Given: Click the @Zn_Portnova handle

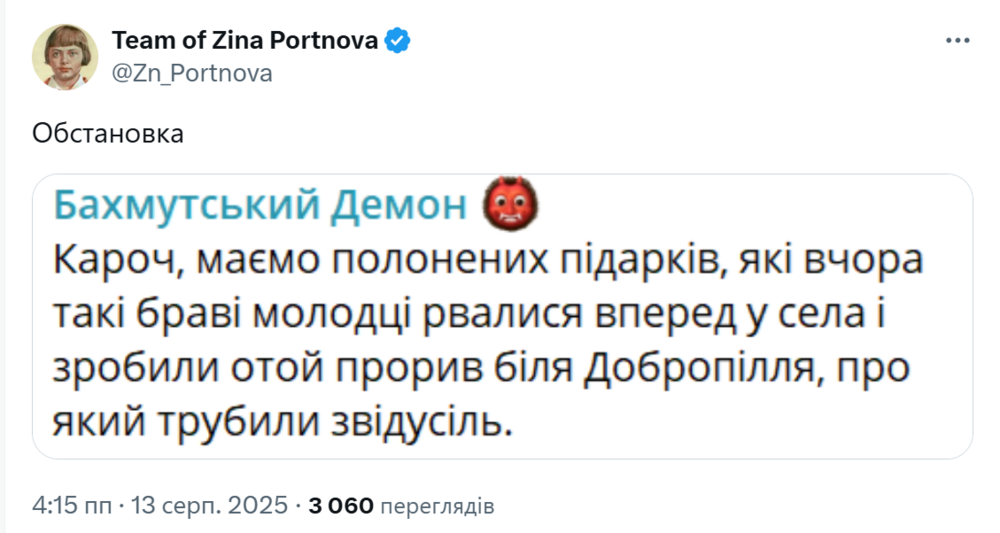Looking at the screenshot, I should [x=192, y=74].
